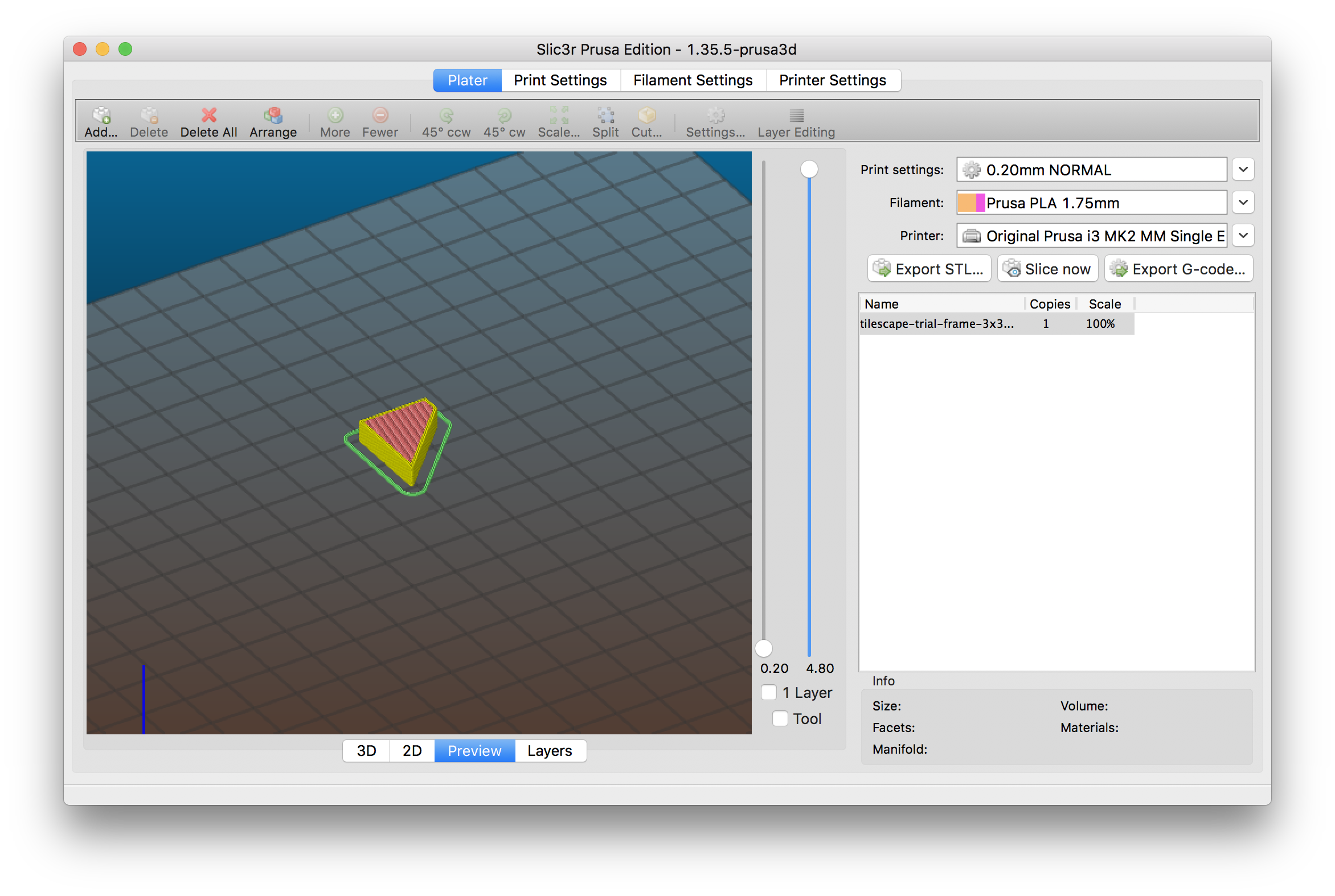Click the top layer slider handle at 4.80

[809, 169]
